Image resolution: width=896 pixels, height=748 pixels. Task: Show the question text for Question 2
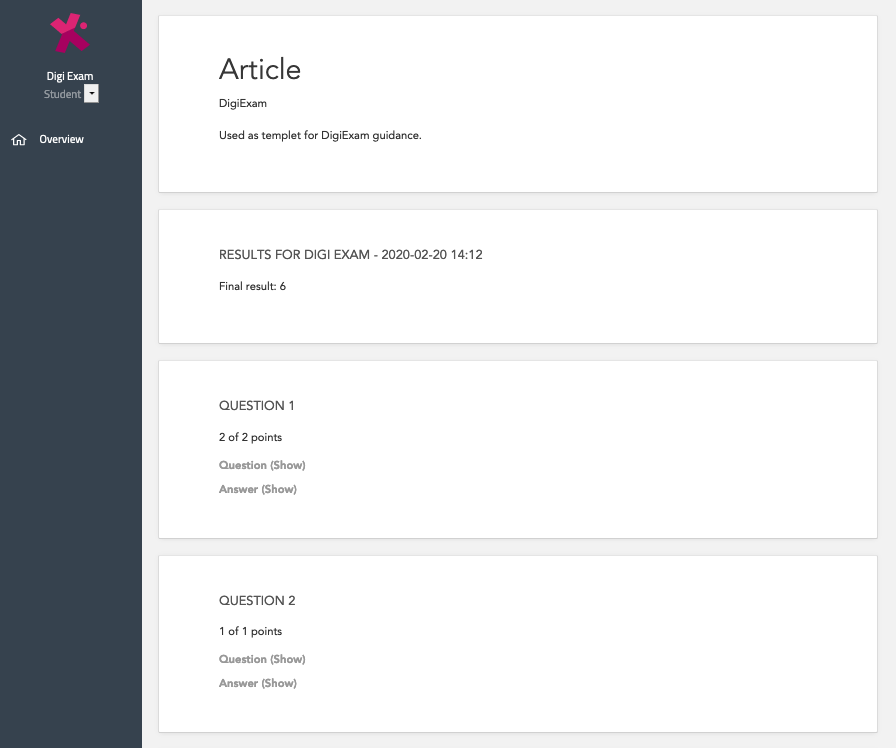[x=262, y=659]
